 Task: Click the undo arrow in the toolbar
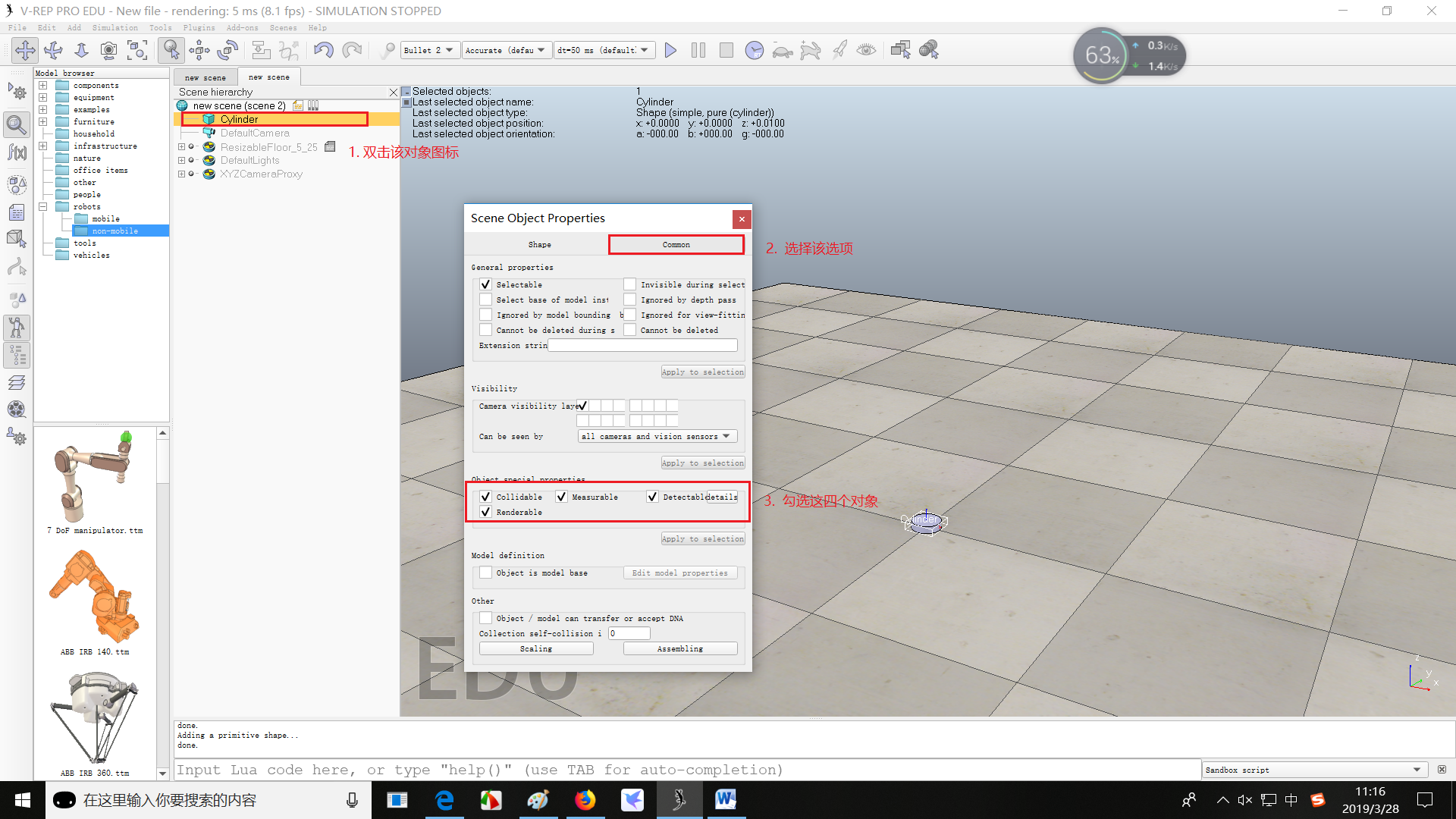point(324,50)
